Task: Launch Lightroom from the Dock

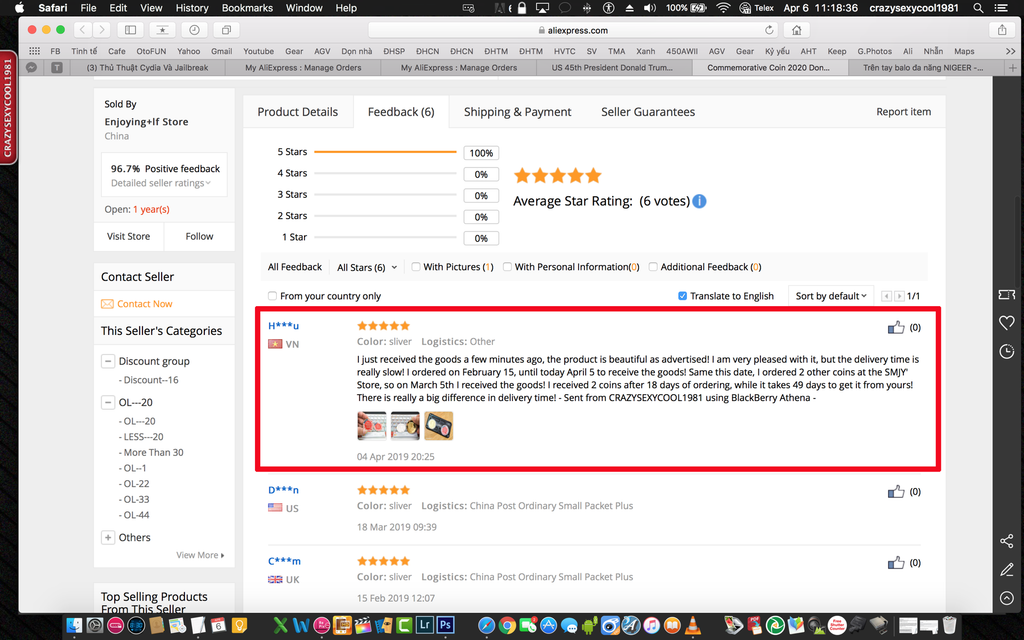Action: tap(424, 625)
